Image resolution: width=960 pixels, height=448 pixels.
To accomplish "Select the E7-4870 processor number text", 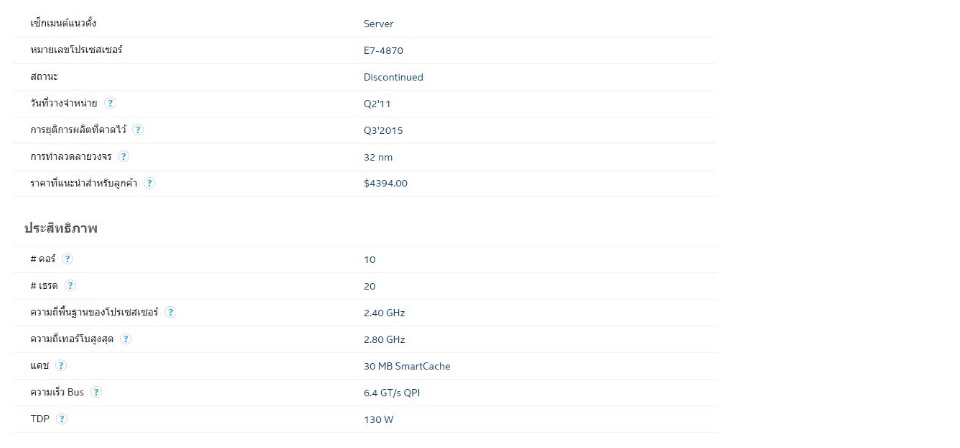I will pyautogui.click(x=383, y=51).
